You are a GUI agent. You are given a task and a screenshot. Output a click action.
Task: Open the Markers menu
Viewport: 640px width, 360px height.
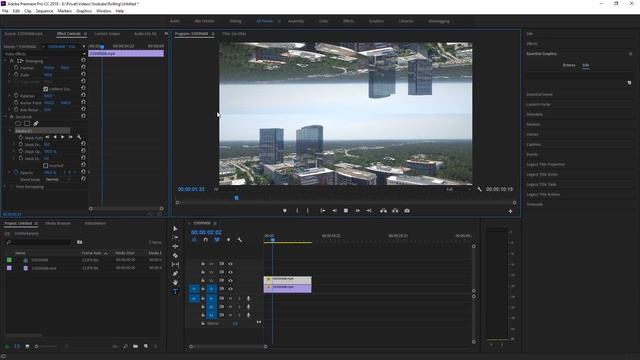(64, 11)
